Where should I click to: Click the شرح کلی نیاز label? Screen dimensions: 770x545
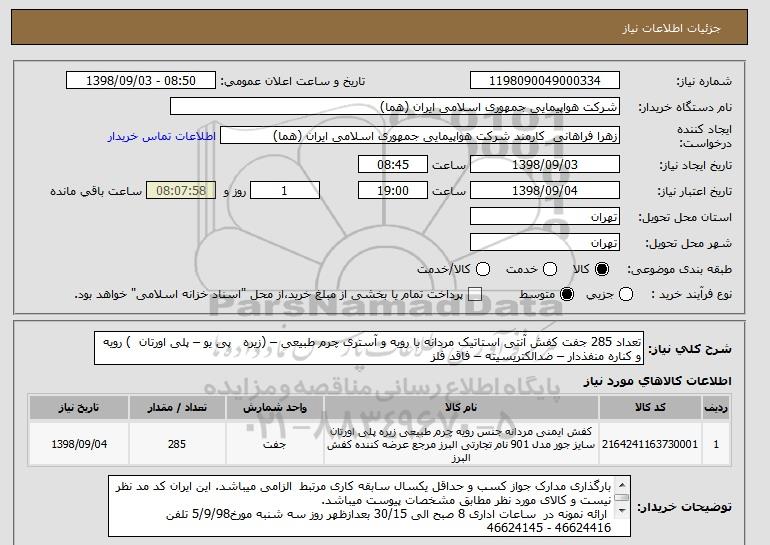690,349
